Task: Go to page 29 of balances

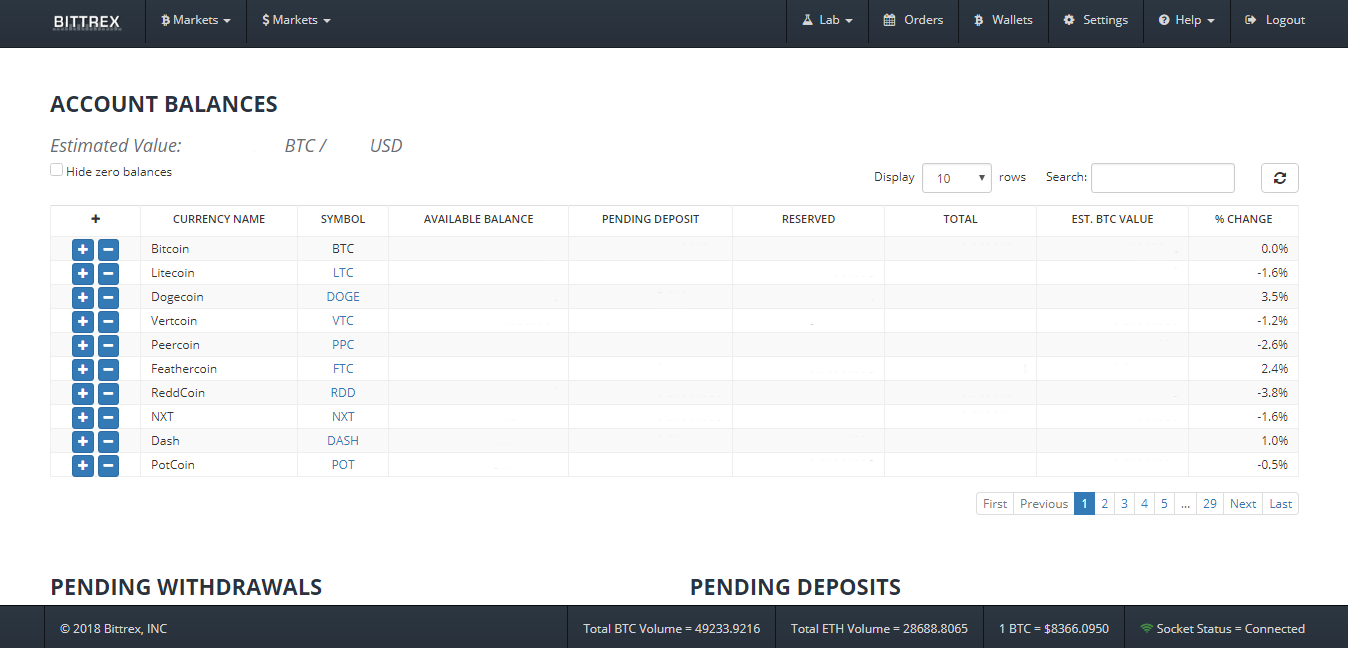Action: [1210, 504]
